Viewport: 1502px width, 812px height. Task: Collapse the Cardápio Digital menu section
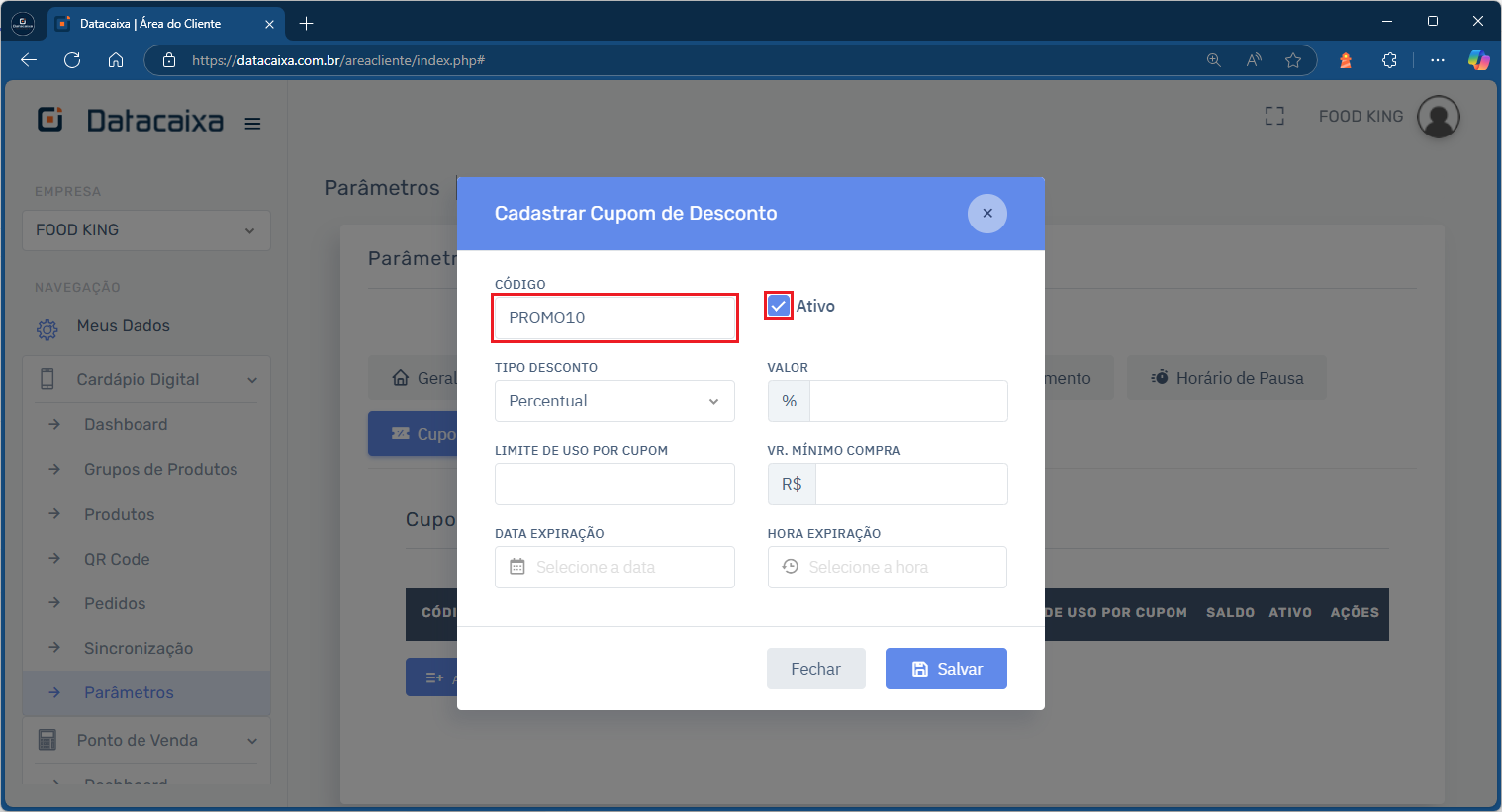(x=146, y=379)
